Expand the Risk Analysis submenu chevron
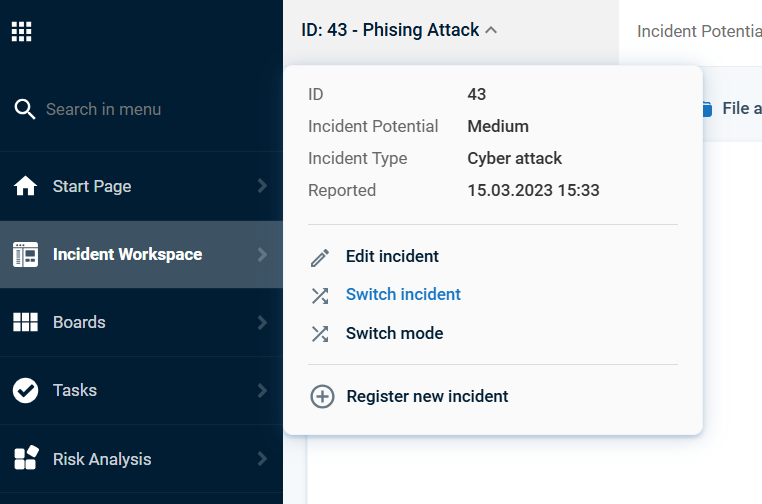The height and width of the screenshot is (504, 762). point(262,458)
